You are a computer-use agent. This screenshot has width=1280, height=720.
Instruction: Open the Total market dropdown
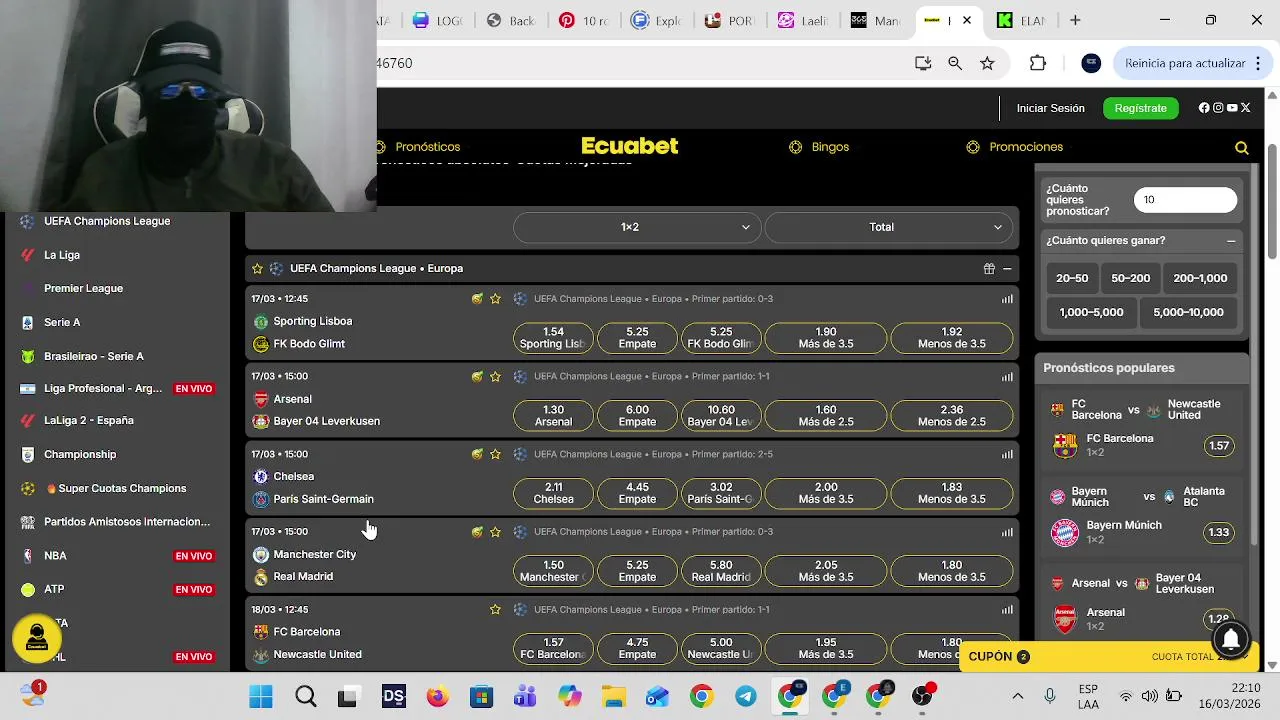889,227
